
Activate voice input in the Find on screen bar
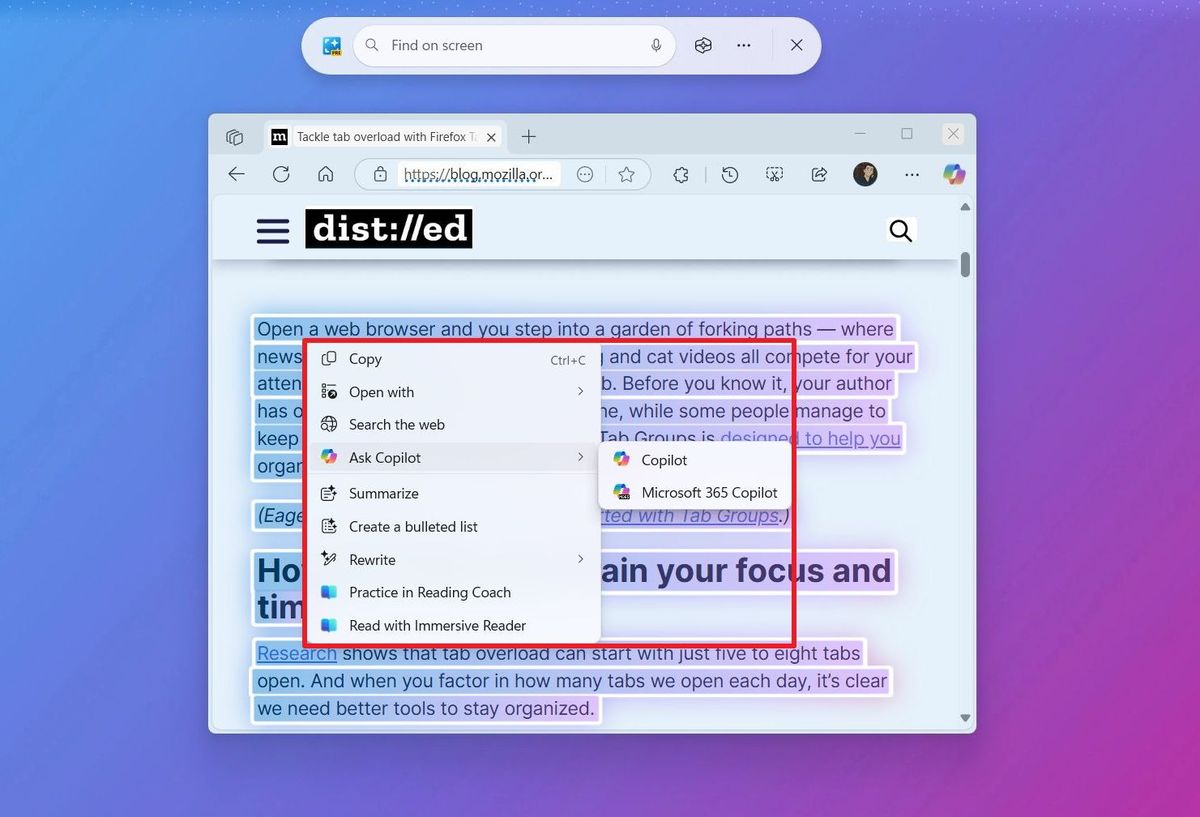point(655,45)
